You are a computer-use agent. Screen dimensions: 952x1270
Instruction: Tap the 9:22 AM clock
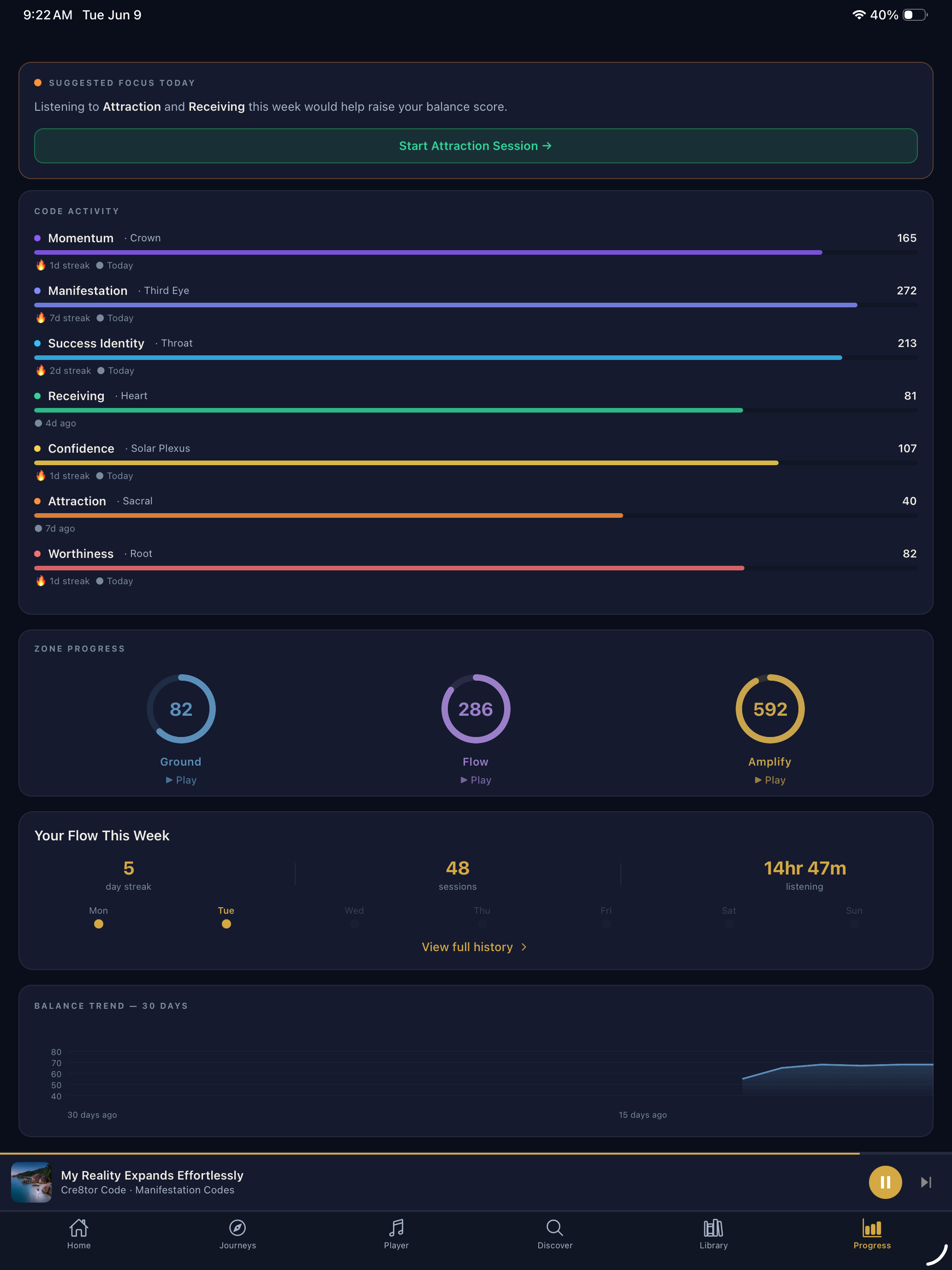click(48, 15)
